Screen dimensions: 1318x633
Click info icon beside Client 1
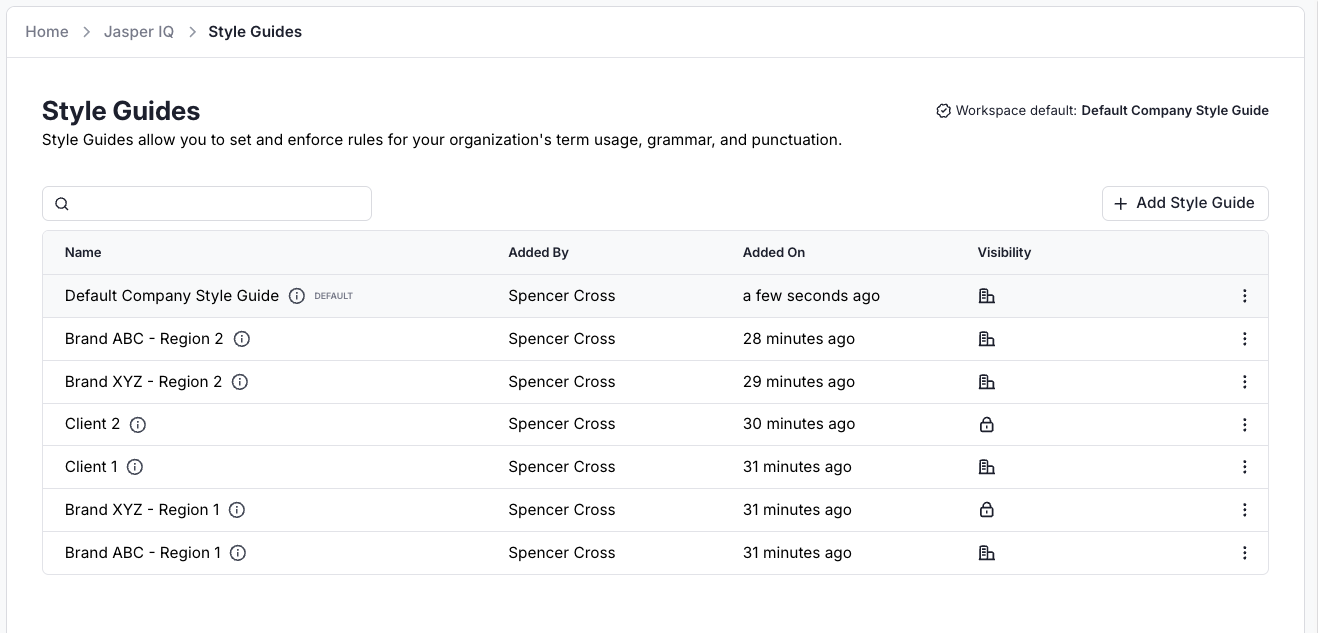(135, 467)
